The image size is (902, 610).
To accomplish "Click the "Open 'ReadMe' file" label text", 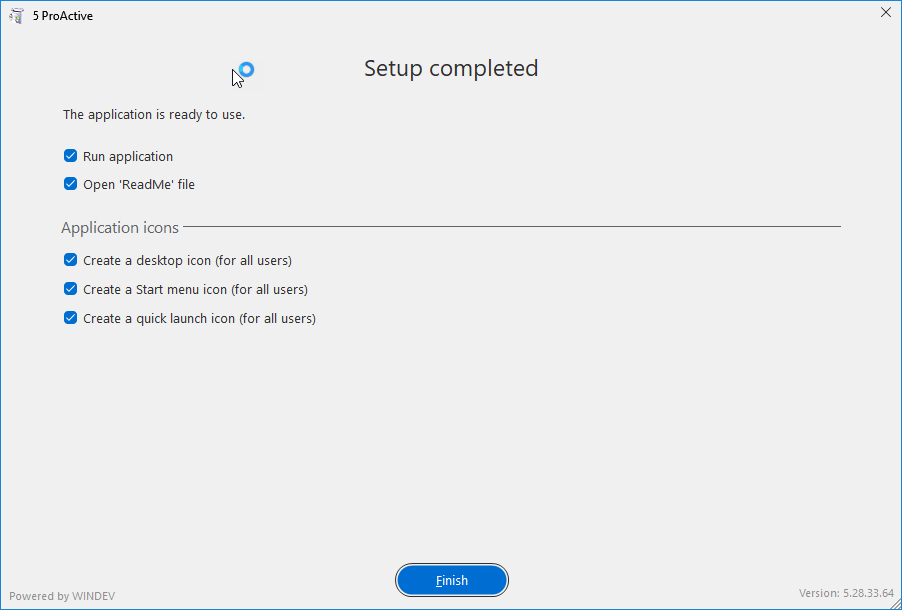I will pos(139,185).
